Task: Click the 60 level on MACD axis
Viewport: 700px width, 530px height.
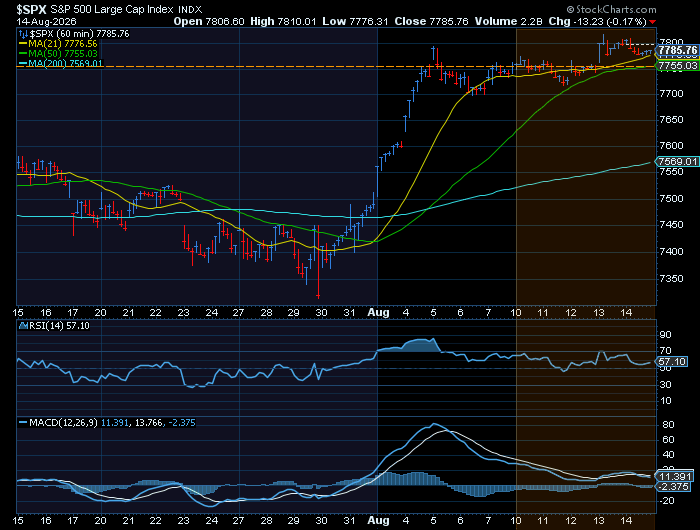Action: click(668, 440)
